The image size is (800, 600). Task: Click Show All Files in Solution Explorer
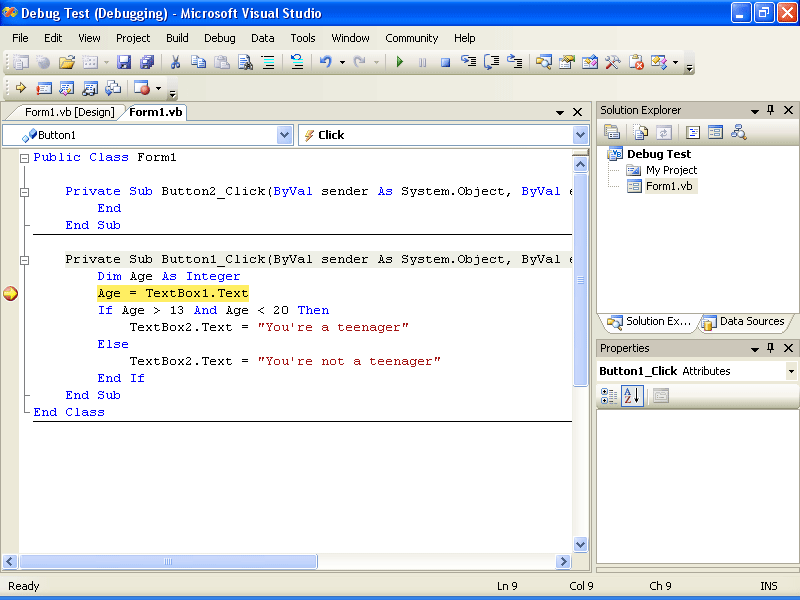click(x=640, y=132)
